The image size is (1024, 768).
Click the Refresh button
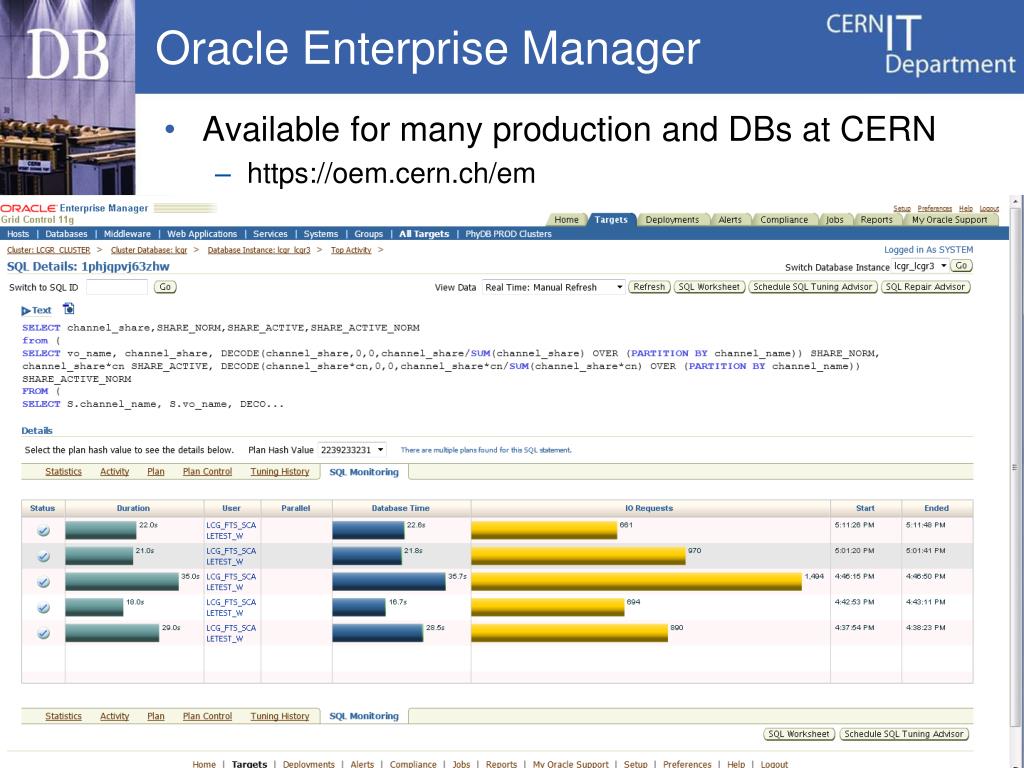coord(649,287)
